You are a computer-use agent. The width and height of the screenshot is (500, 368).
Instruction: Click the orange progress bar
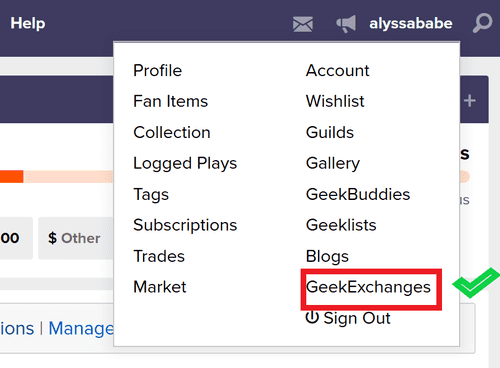point(12,177)
